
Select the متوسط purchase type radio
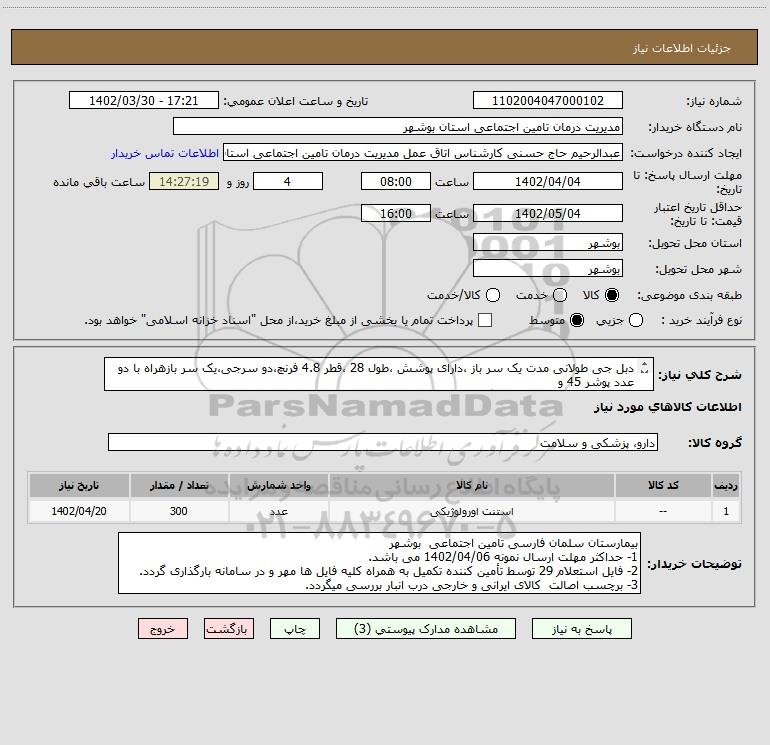pos(577,320)
